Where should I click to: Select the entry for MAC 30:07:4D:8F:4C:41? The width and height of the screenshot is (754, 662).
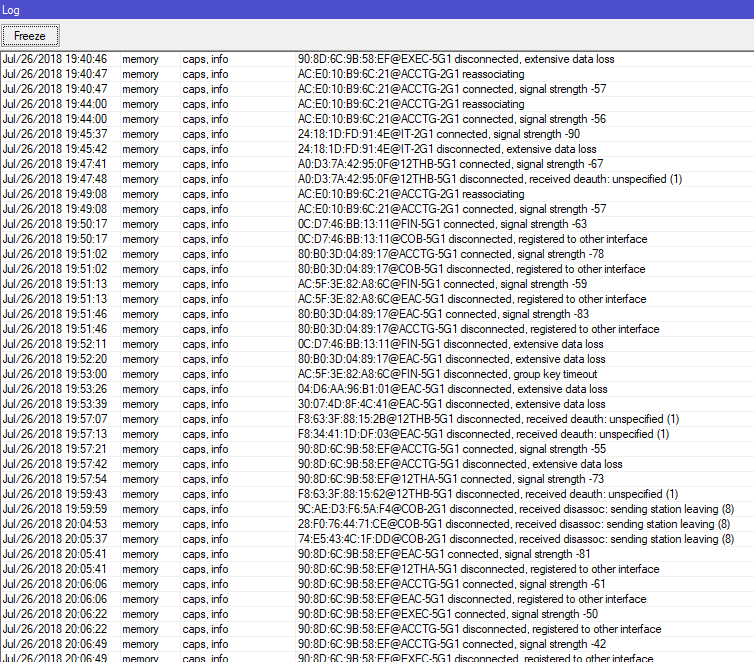[x=452, y=404]
